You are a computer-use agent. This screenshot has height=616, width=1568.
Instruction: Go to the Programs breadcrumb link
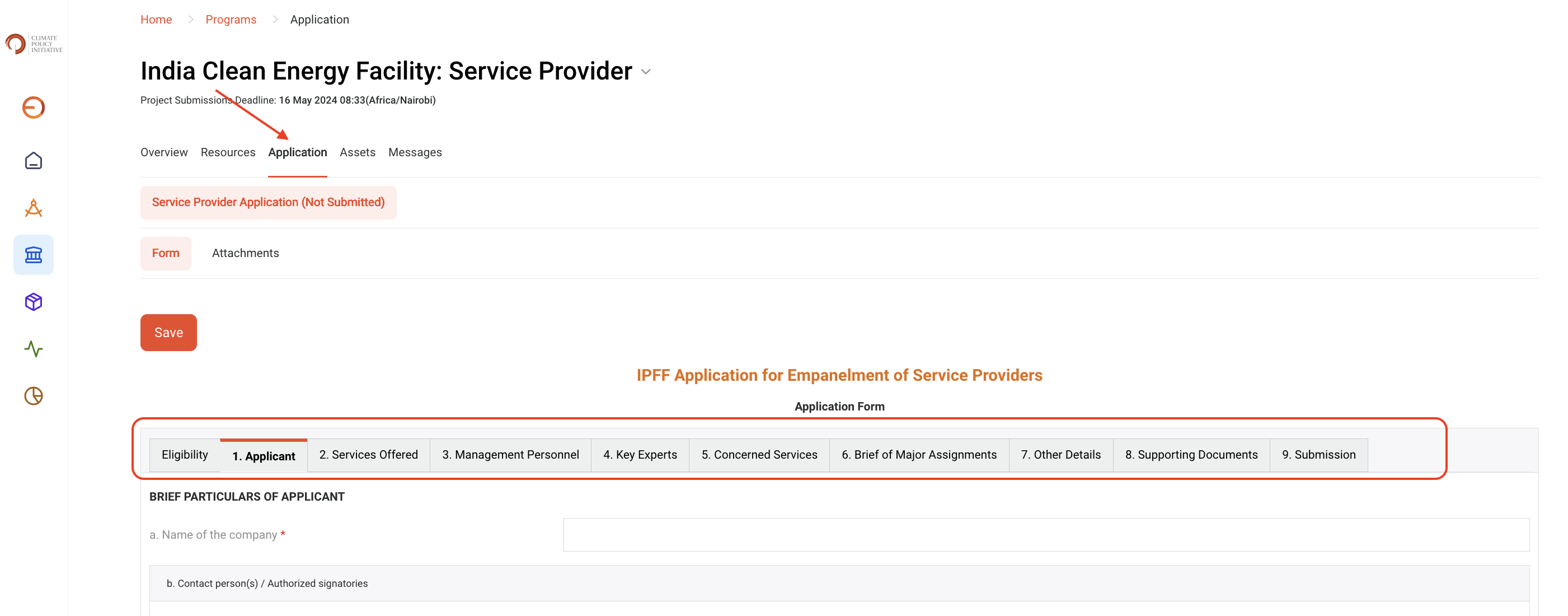point(231,20)
